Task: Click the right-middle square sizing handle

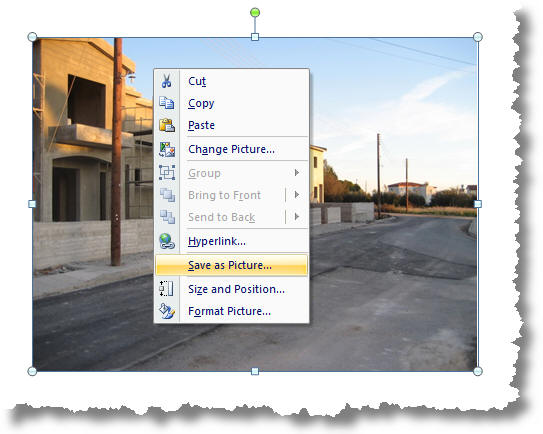Action: (x=478, y=204)
